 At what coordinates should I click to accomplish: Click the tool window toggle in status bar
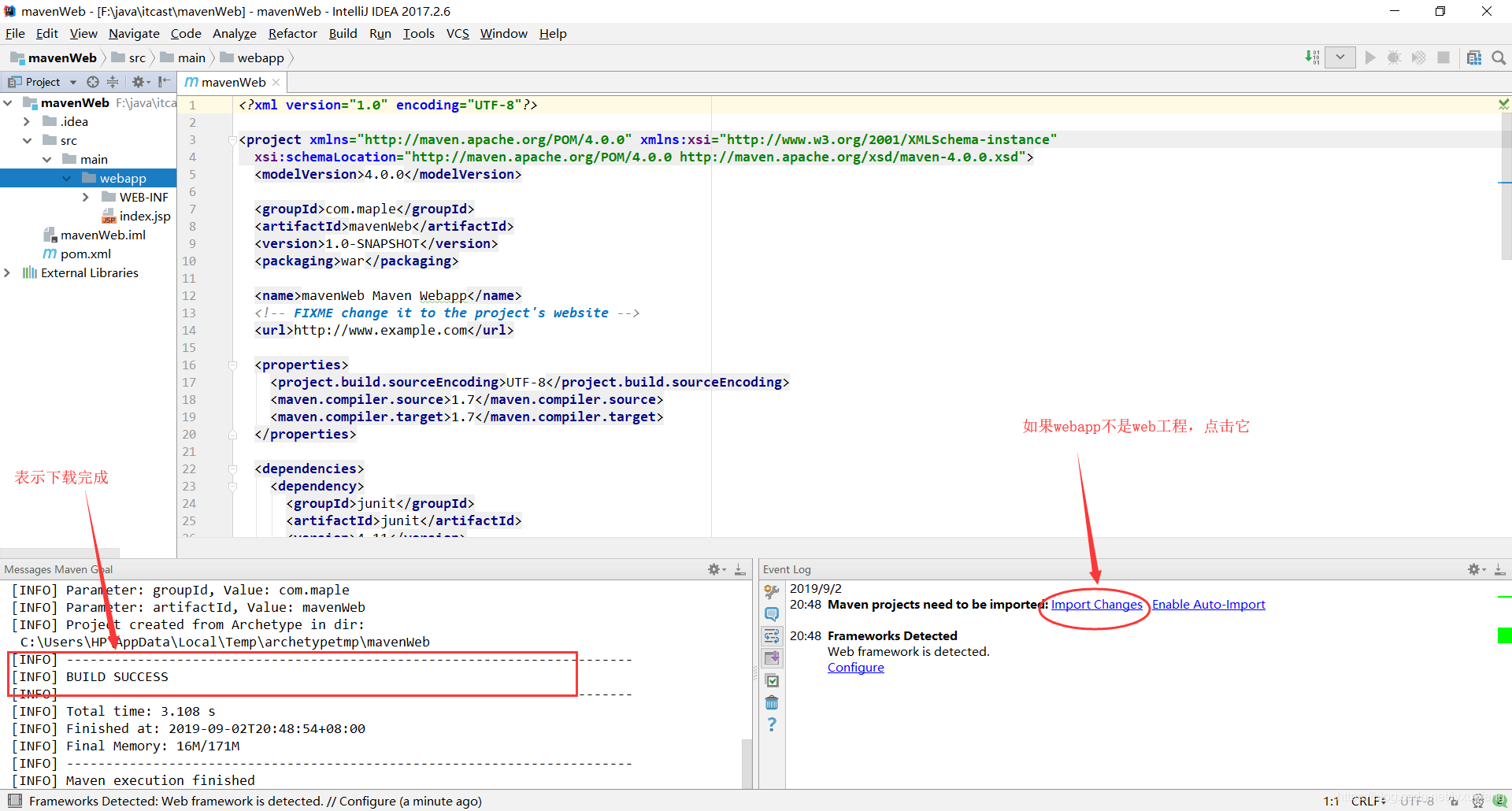[x=14, y=801]
